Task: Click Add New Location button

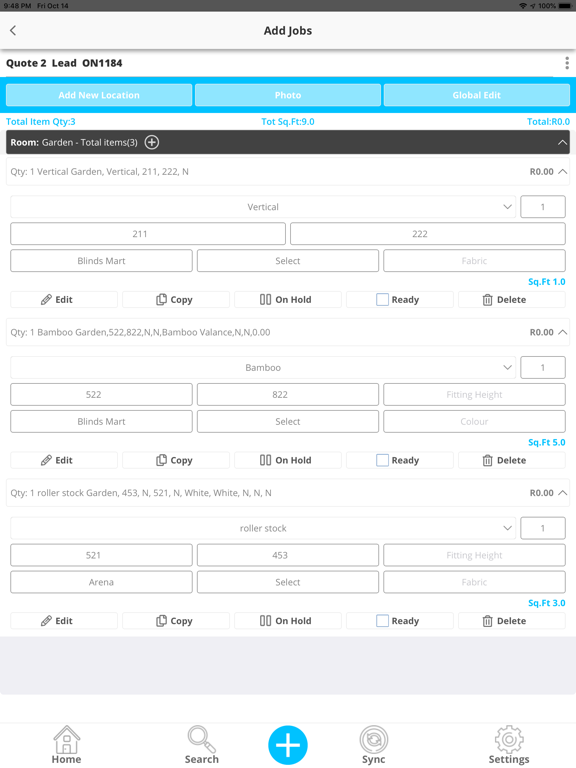Action: 99,95
